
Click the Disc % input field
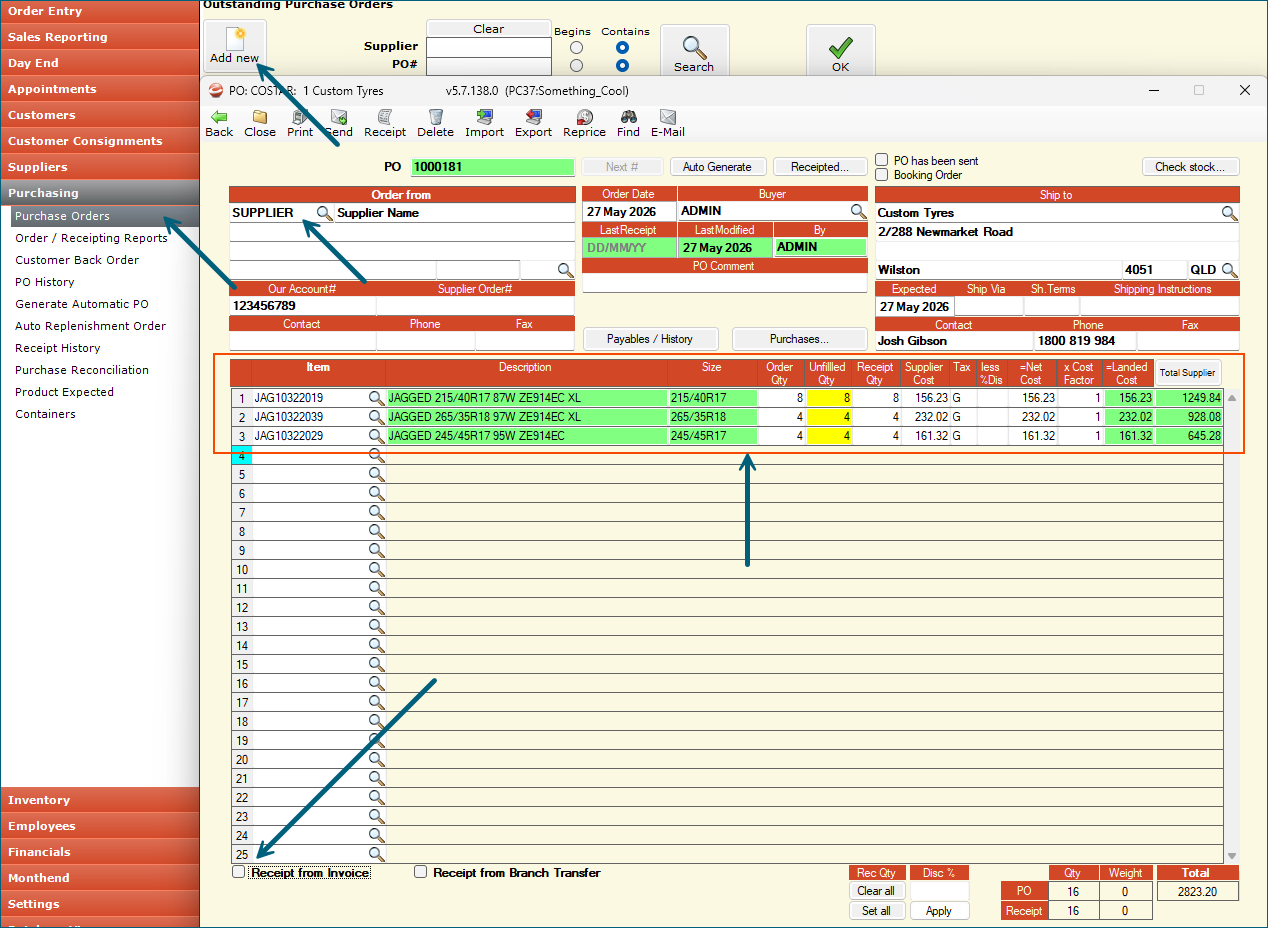point(939,891)
